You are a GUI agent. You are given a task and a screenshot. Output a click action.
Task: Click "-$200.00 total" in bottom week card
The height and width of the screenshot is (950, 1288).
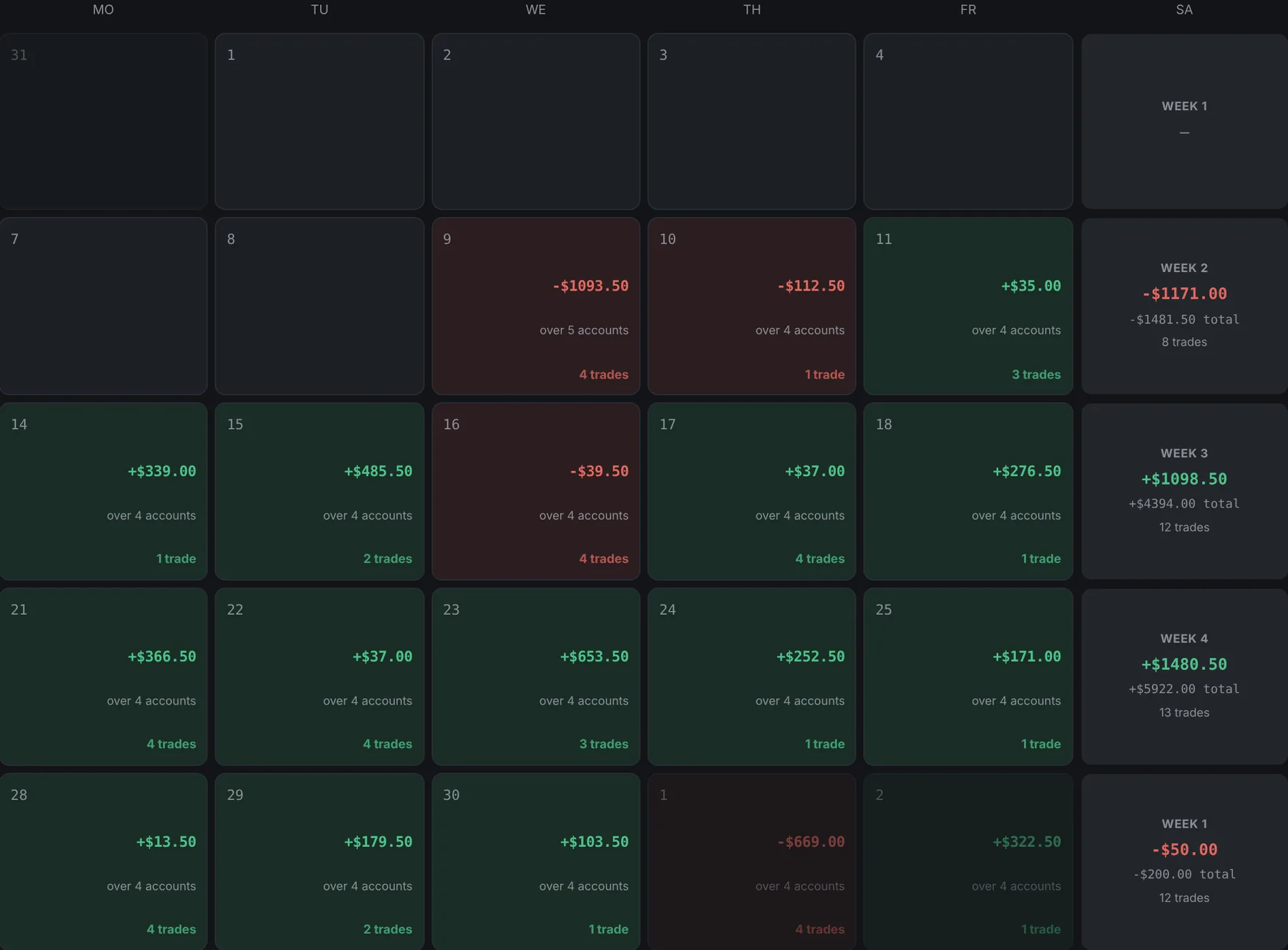(1184, 874)
